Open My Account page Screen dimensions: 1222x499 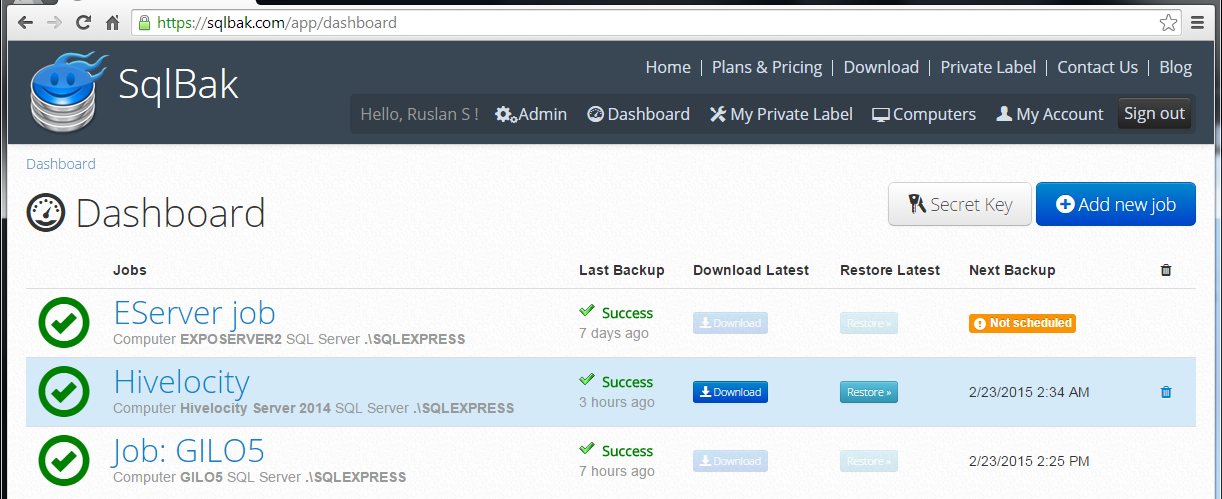[1049, 114]
